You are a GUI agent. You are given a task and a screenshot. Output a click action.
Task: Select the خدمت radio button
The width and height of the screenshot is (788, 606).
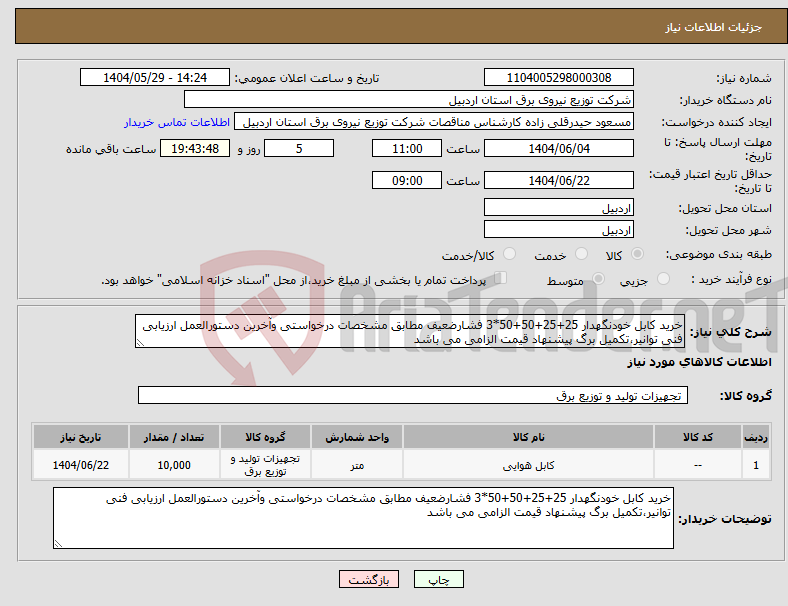pos(581,254)
